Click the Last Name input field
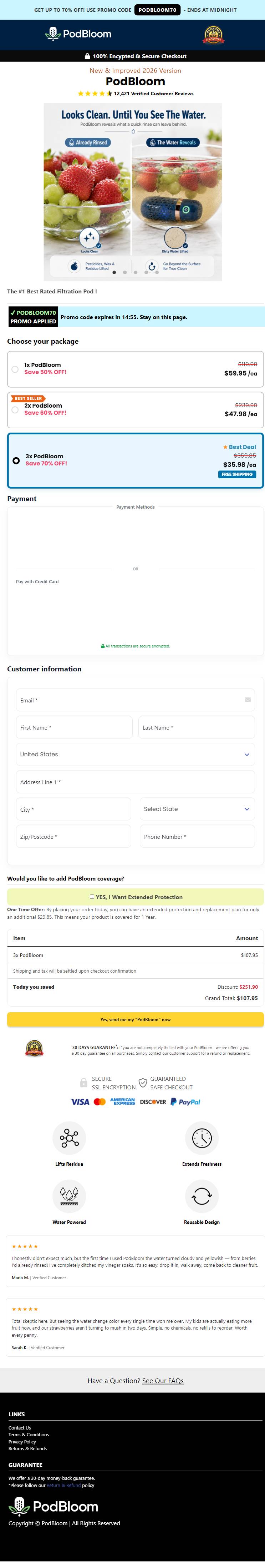Viewport: 265px width, 1568px height. point(196,727)
